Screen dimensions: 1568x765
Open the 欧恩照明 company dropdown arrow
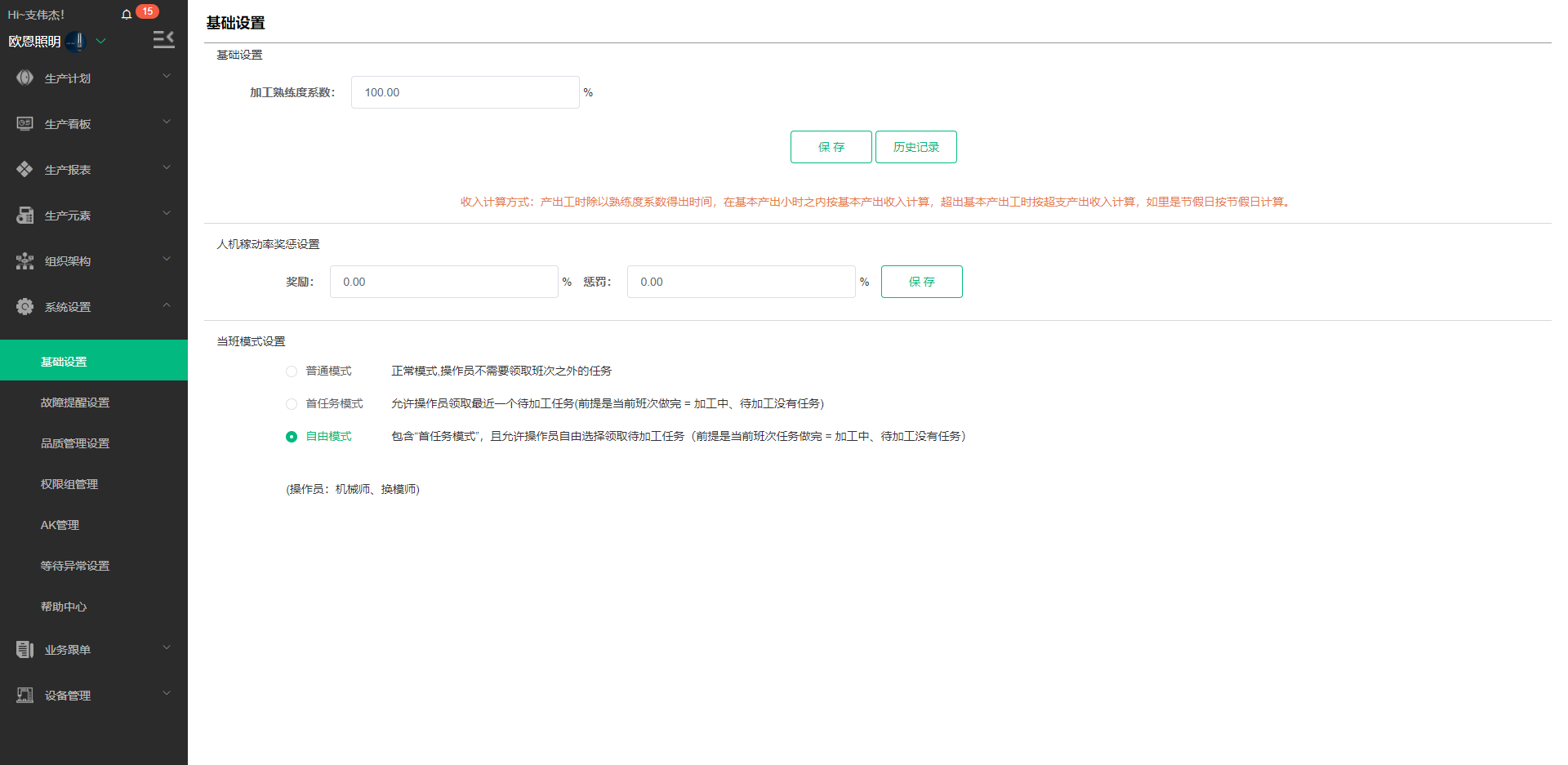[x=101, y=41]
